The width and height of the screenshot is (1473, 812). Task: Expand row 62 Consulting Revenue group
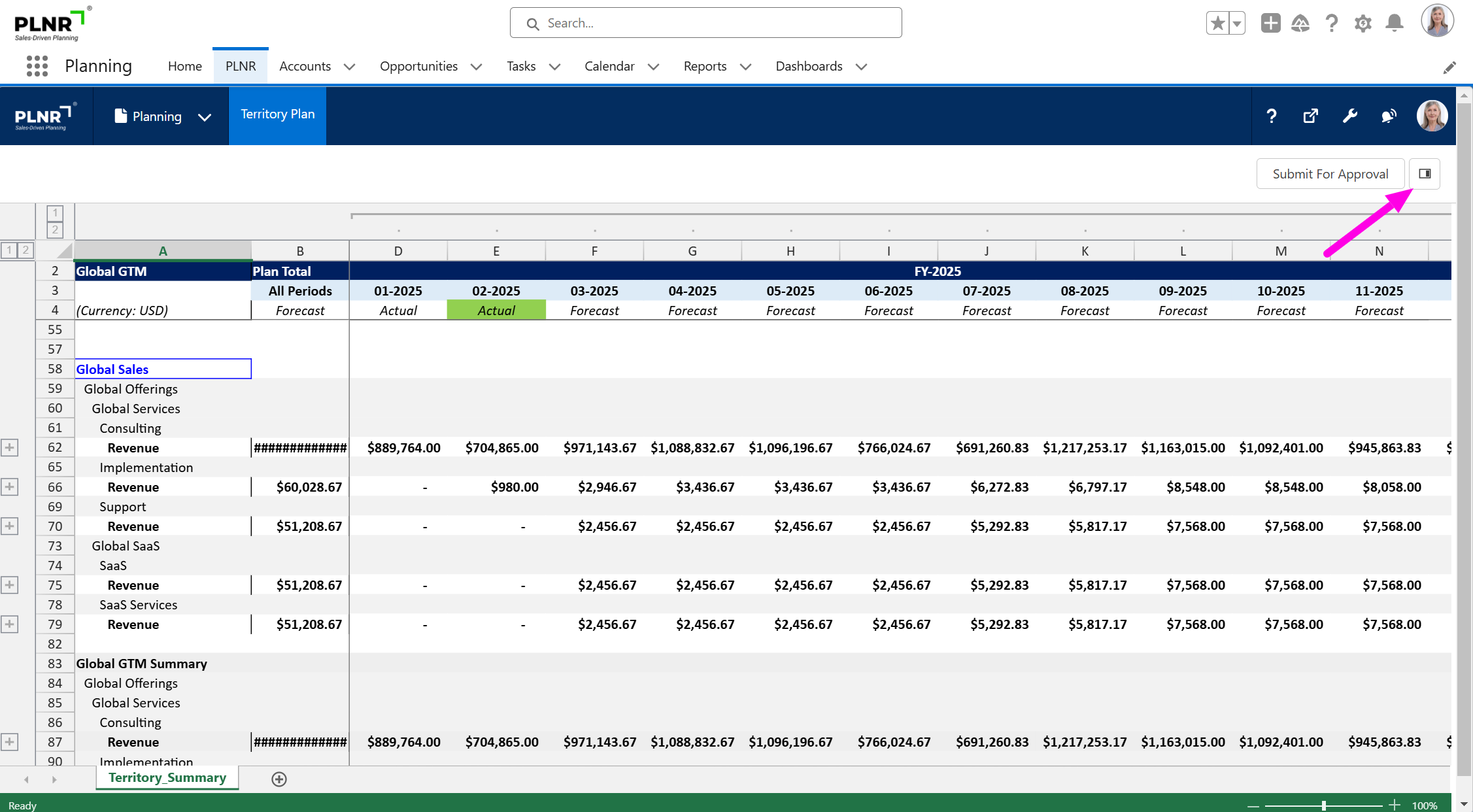[9, 448]
